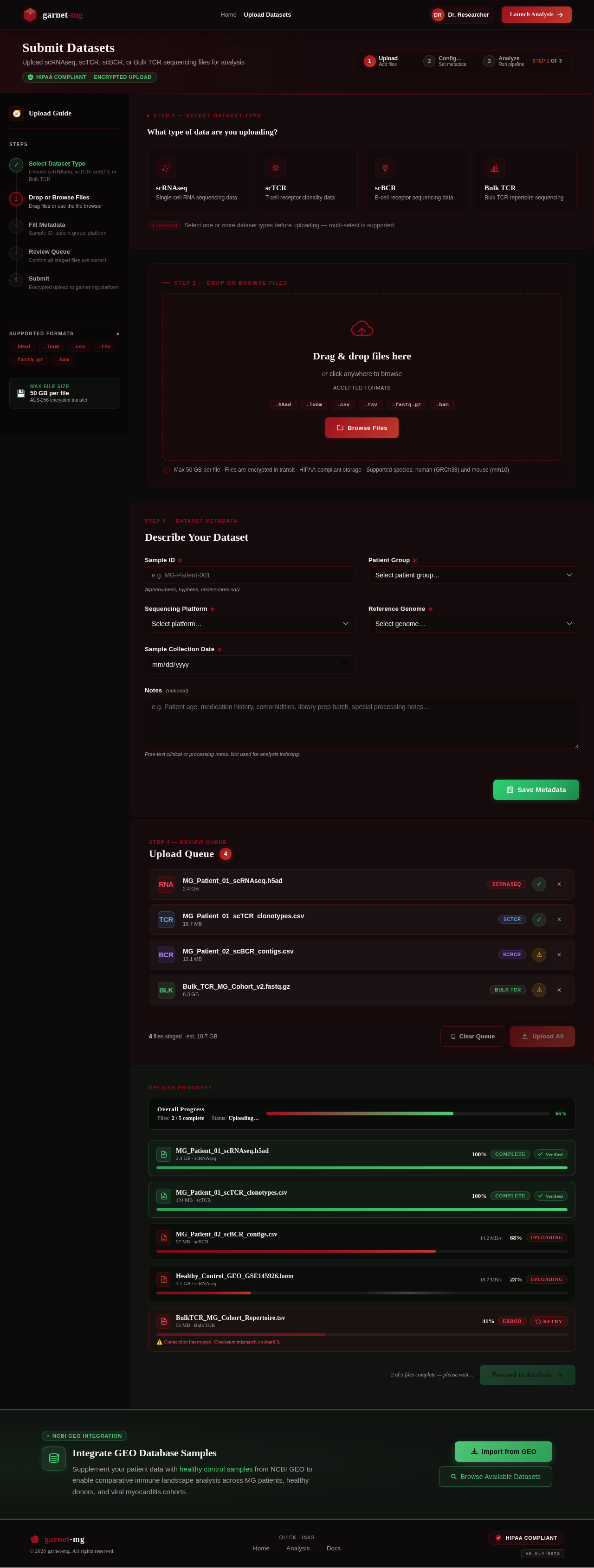The height and width of the screenshot is (1568, 594).
Task: Select the Bulk TCR dataset type card
Action: tap(526, 180)
